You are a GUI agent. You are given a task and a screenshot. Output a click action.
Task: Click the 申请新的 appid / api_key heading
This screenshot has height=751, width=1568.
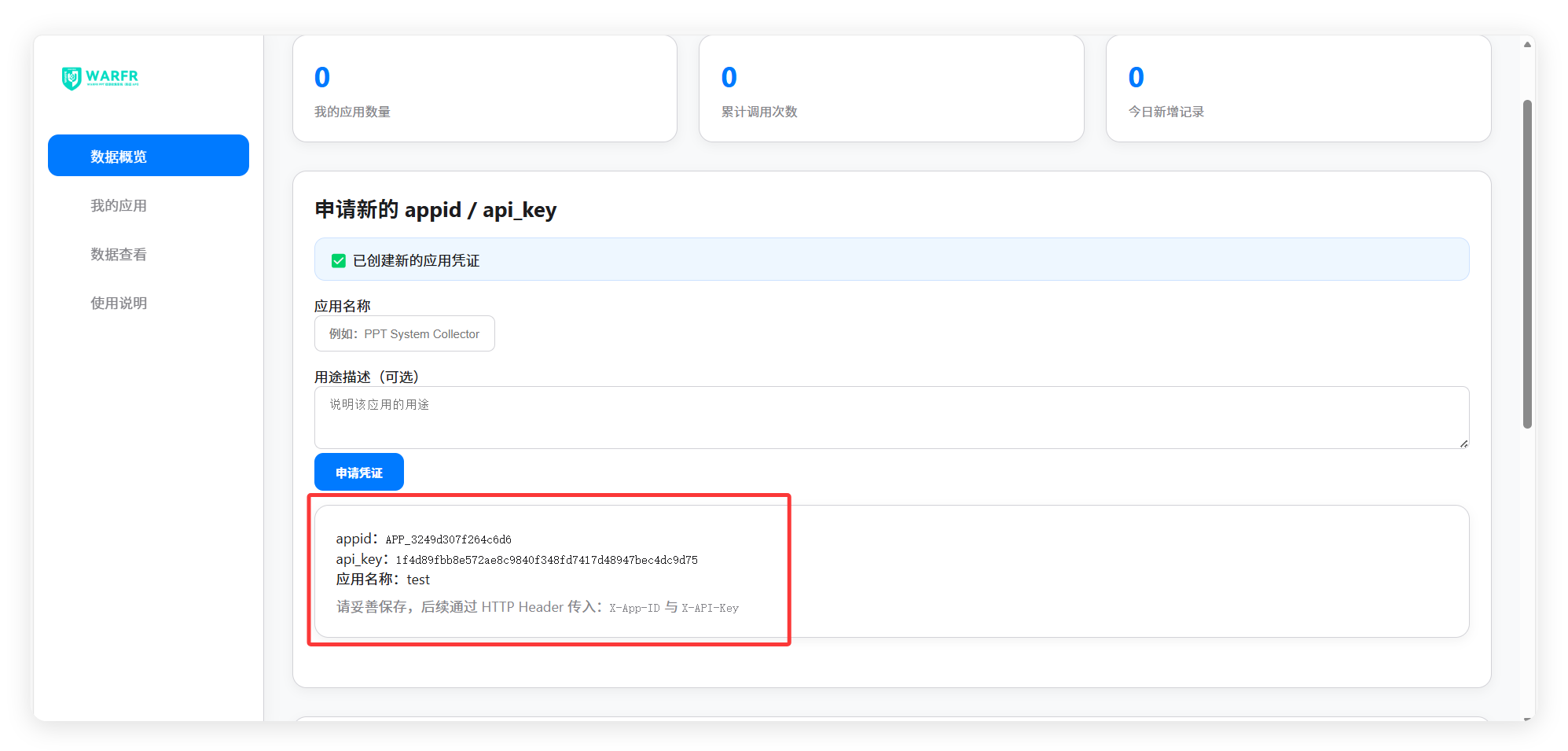(435, 210)
